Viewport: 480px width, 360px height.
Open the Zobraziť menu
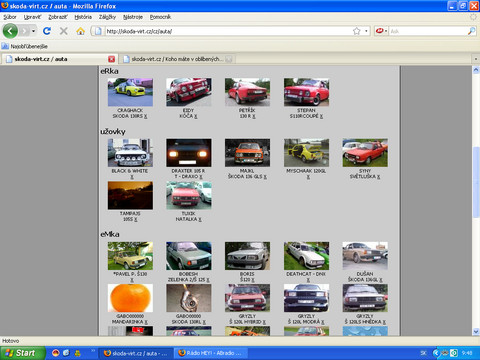pyautogui.click(x=58, y=17)
